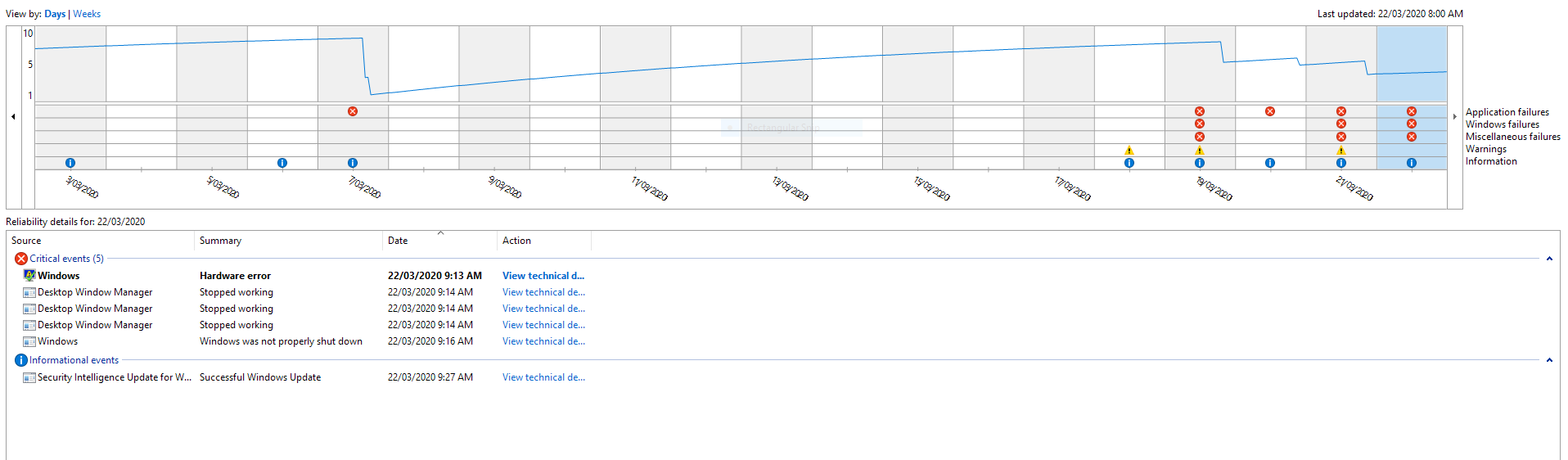
Task: Select the 'Security Intelligence Update for W...' source entry
Action: click(115, 377)
